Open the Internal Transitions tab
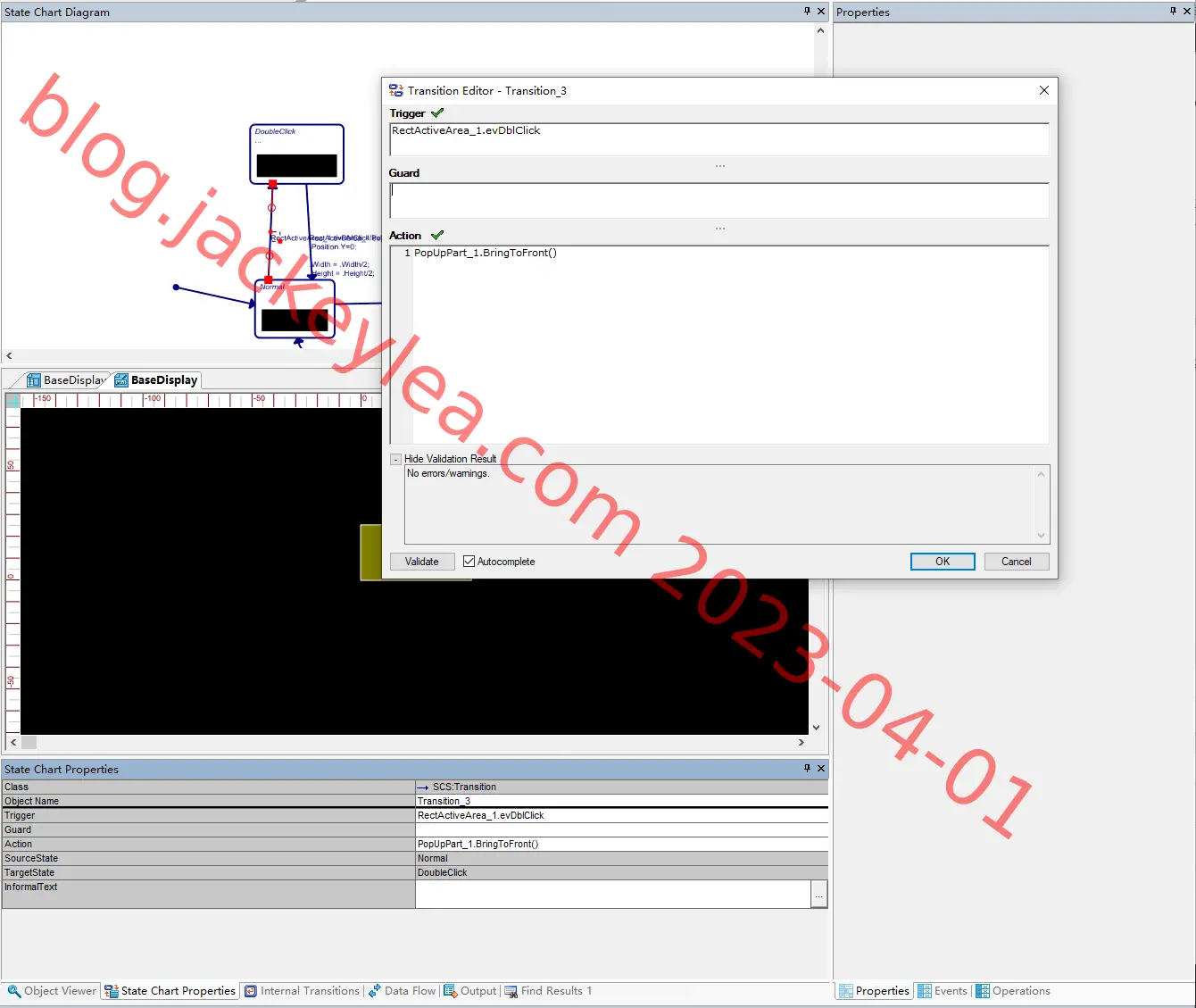The image size is (1196, 1008). (x=303, y=991)
